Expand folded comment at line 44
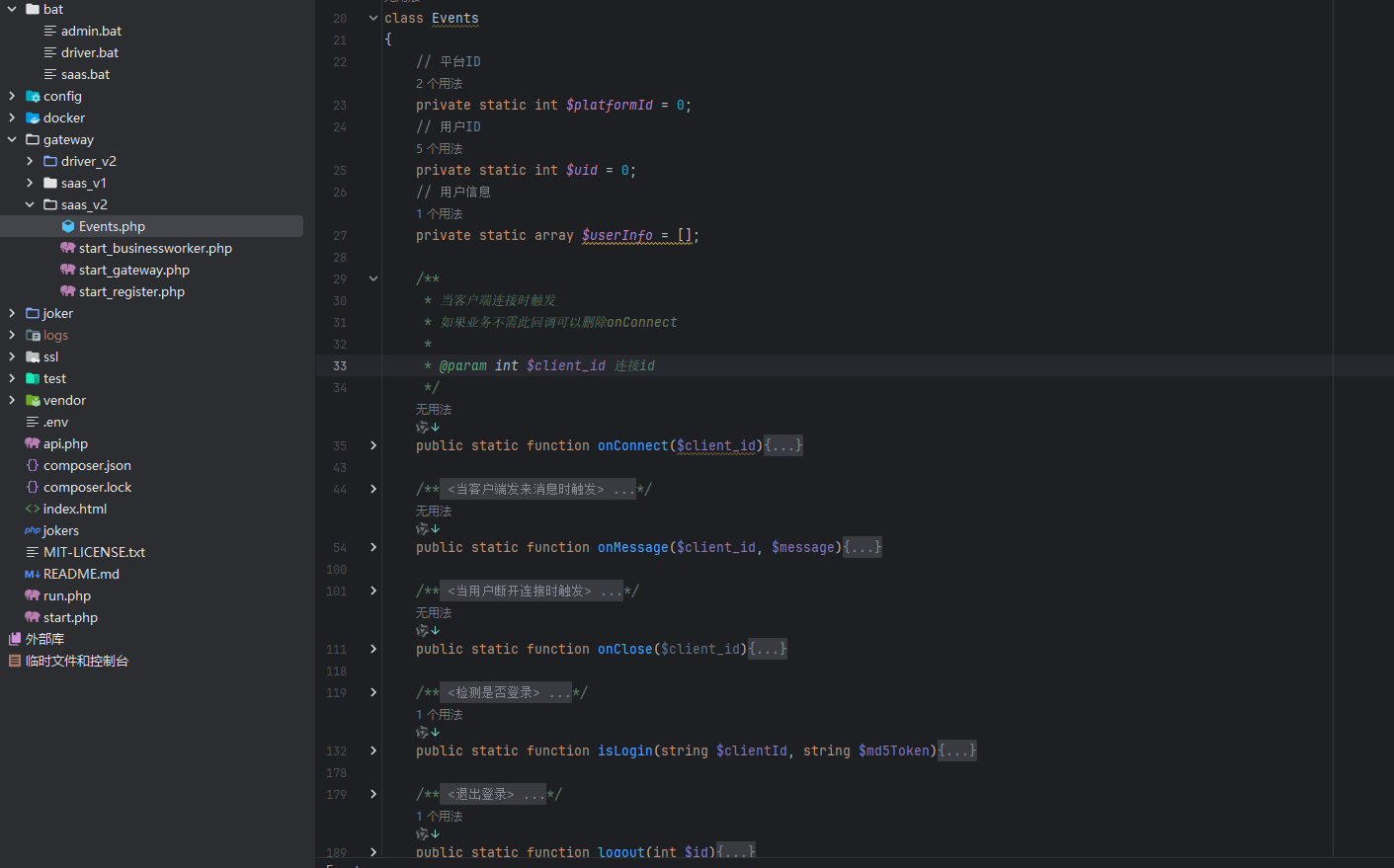The height and width of the screenshot is (868, 1394). 373,489
